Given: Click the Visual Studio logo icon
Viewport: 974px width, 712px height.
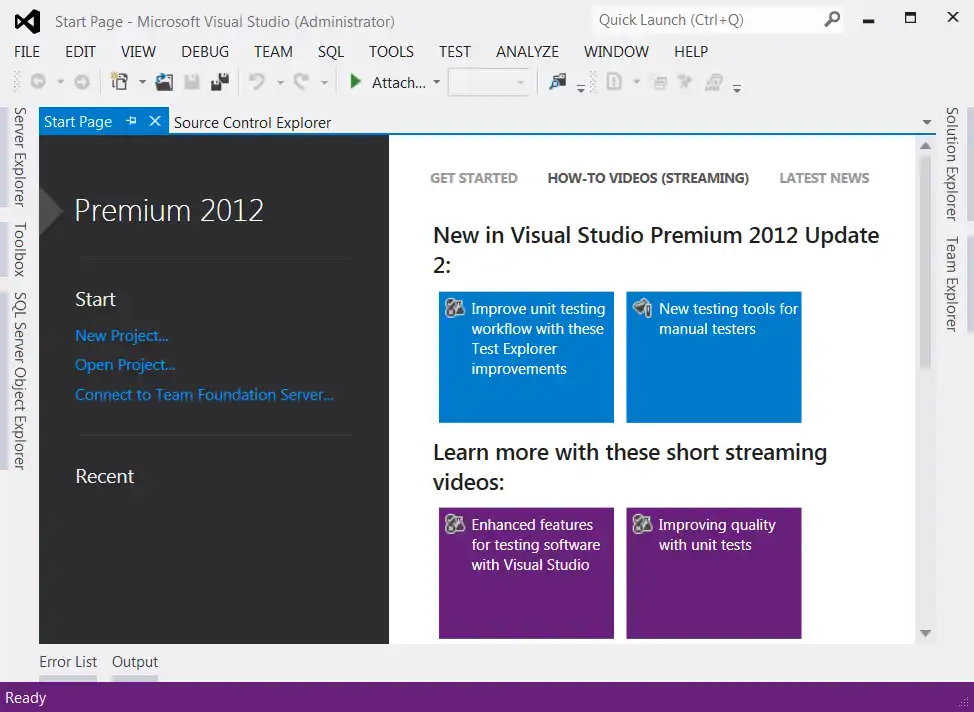Looking at the screenshot, I should [27, 22].
